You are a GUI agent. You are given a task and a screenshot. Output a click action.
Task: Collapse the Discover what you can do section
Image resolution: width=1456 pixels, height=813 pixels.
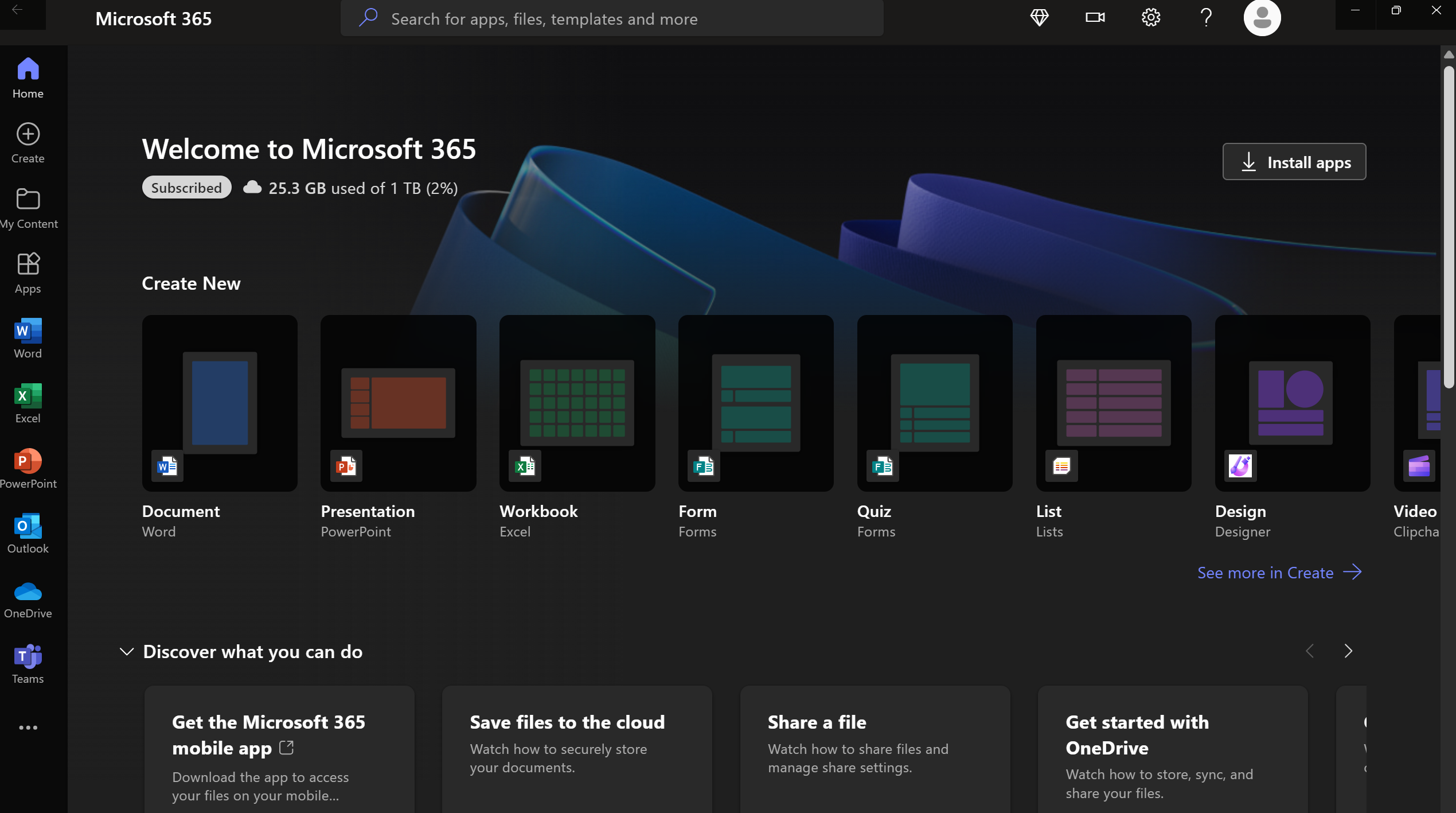tap(126, 652)
